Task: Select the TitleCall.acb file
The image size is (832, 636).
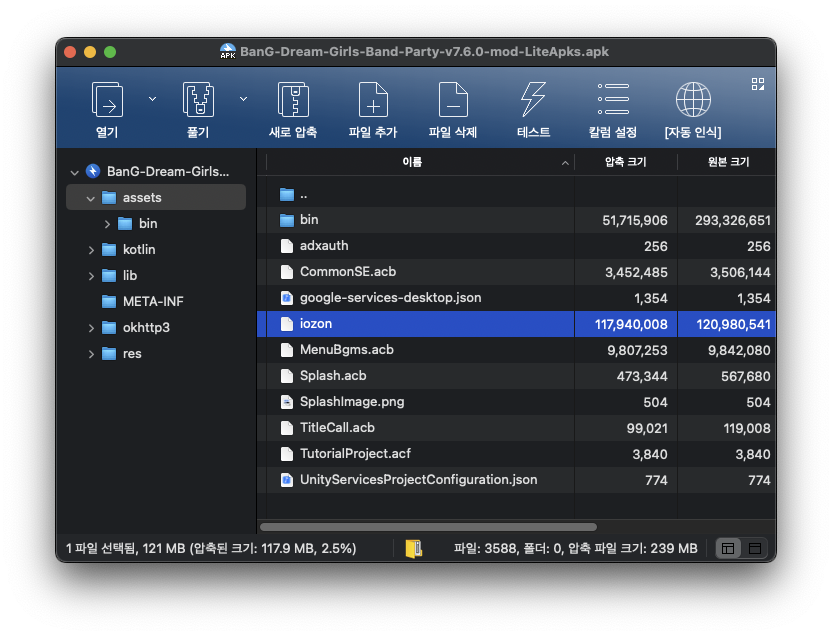Action: [516, 428]
